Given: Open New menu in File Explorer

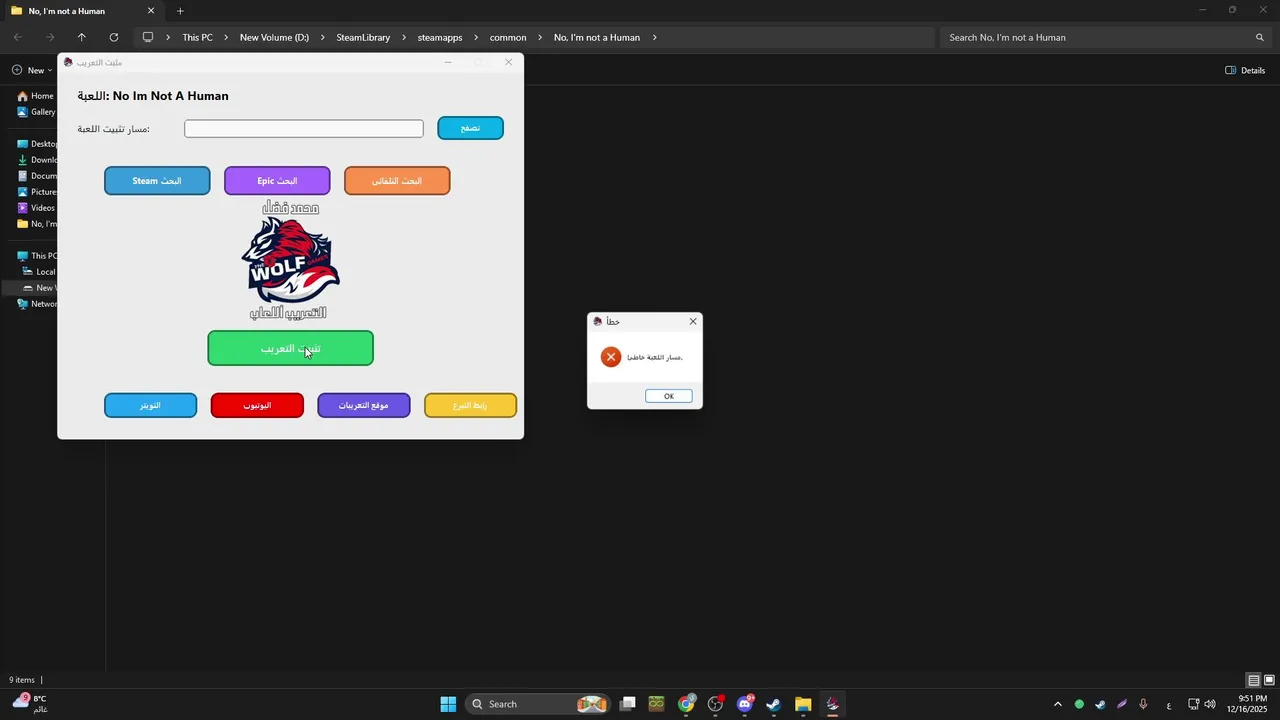Looking at the screenshot, I should 32,70.
